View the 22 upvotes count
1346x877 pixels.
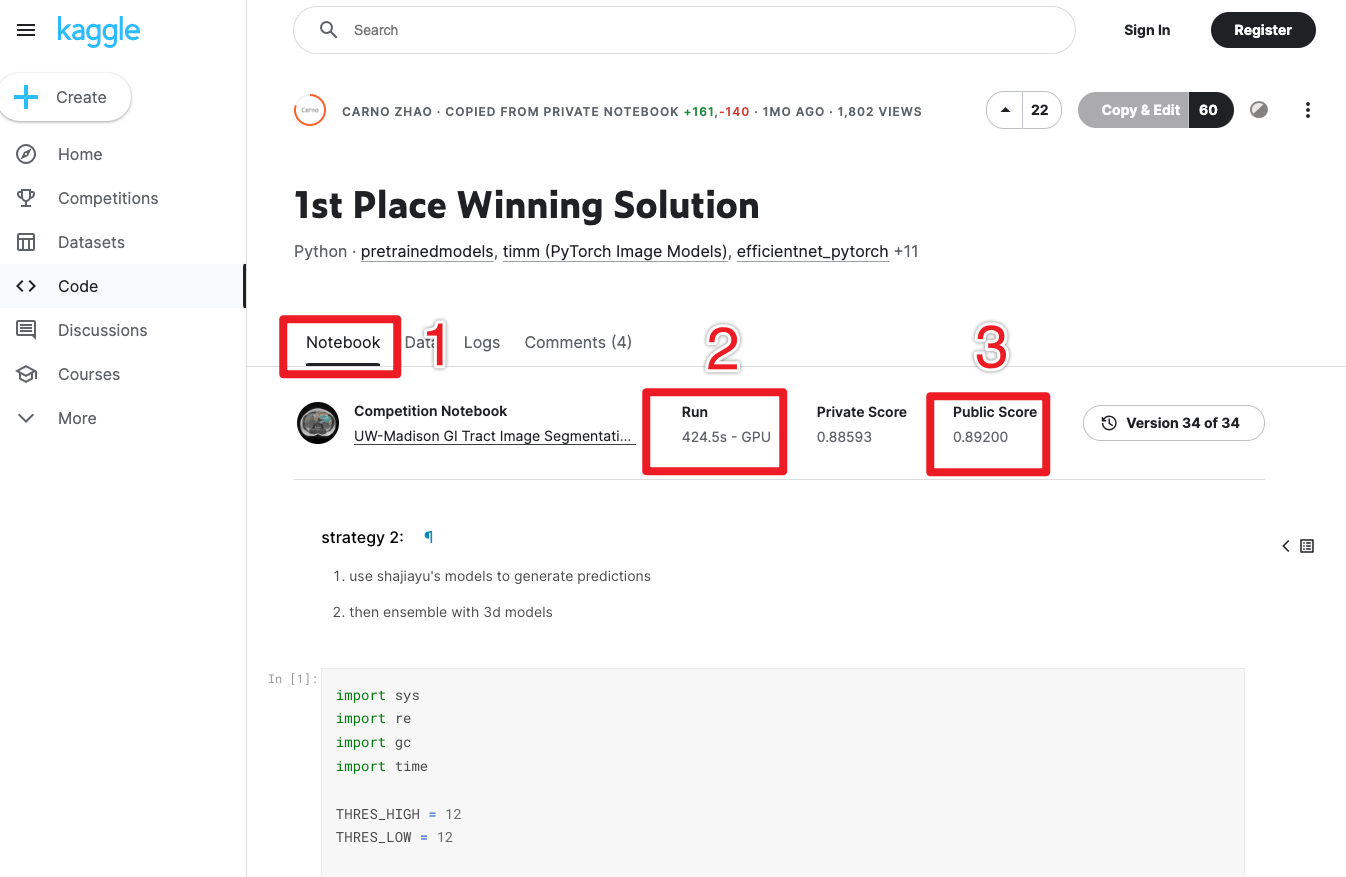point(1040,110)
